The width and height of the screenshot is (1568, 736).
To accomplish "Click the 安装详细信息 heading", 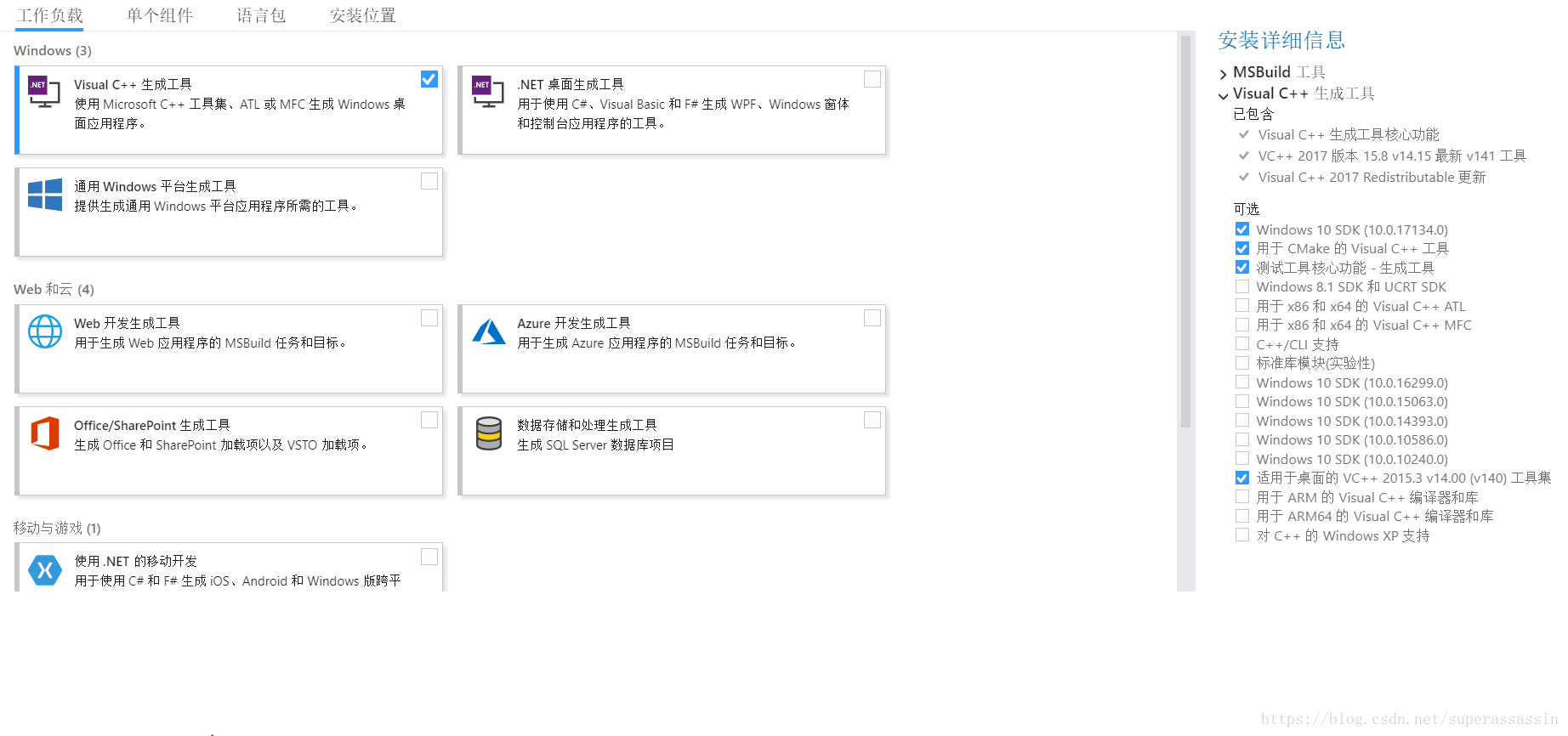I will tap(1281, 40).
